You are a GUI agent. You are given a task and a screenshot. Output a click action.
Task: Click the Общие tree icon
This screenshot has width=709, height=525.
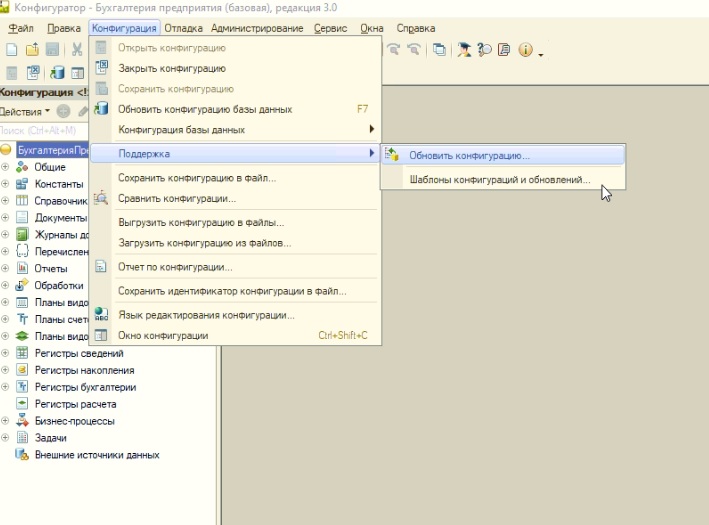click(22, 167)
